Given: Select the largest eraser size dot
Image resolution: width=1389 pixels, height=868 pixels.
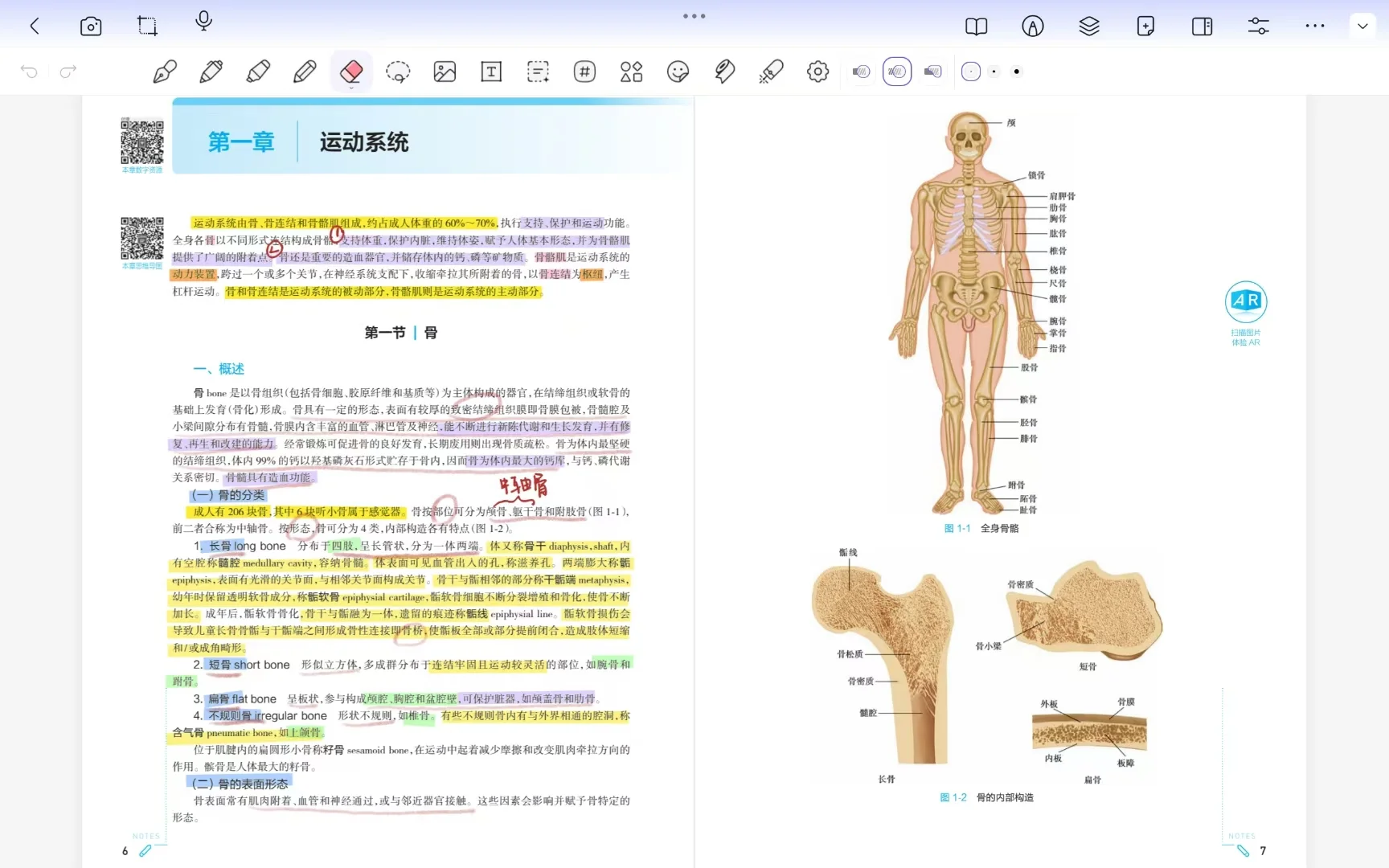Looking at the screenshot, I should tap(1017, 72).
